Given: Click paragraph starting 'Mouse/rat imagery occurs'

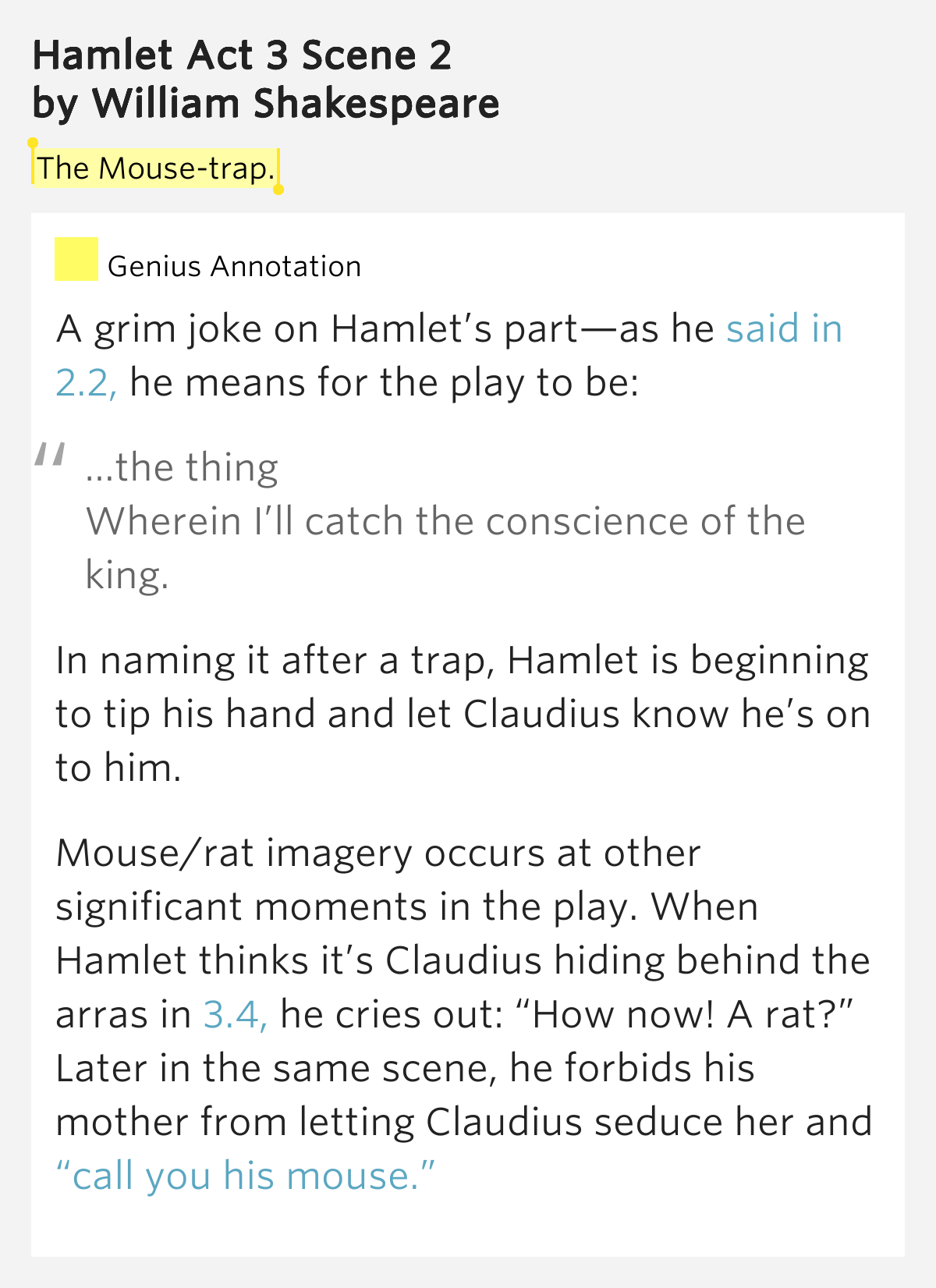Looking at the screenshot, I should (464, 1014).
